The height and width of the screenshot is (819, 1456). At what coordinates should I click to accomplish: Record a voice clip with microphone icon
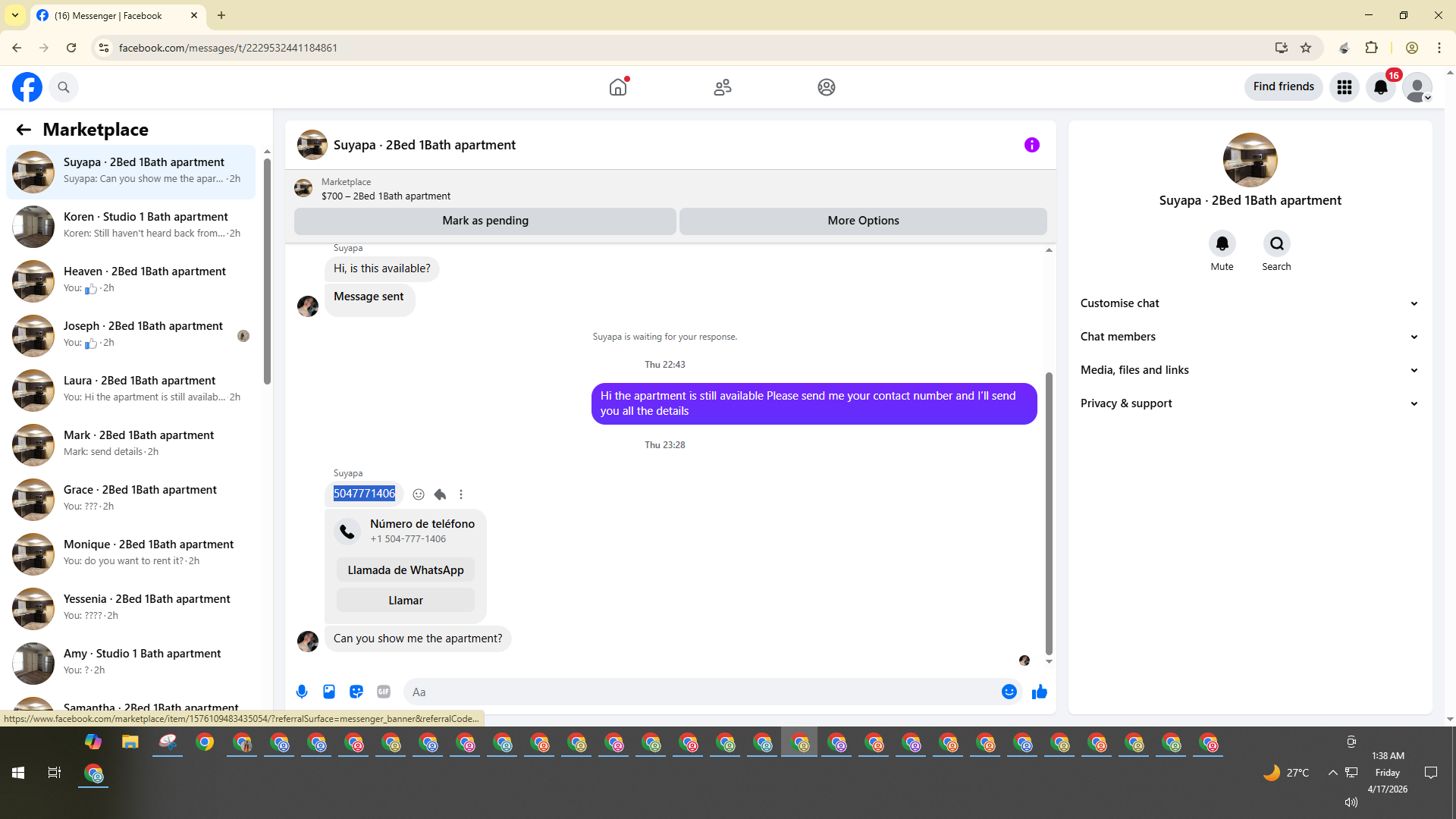[302, 692]
